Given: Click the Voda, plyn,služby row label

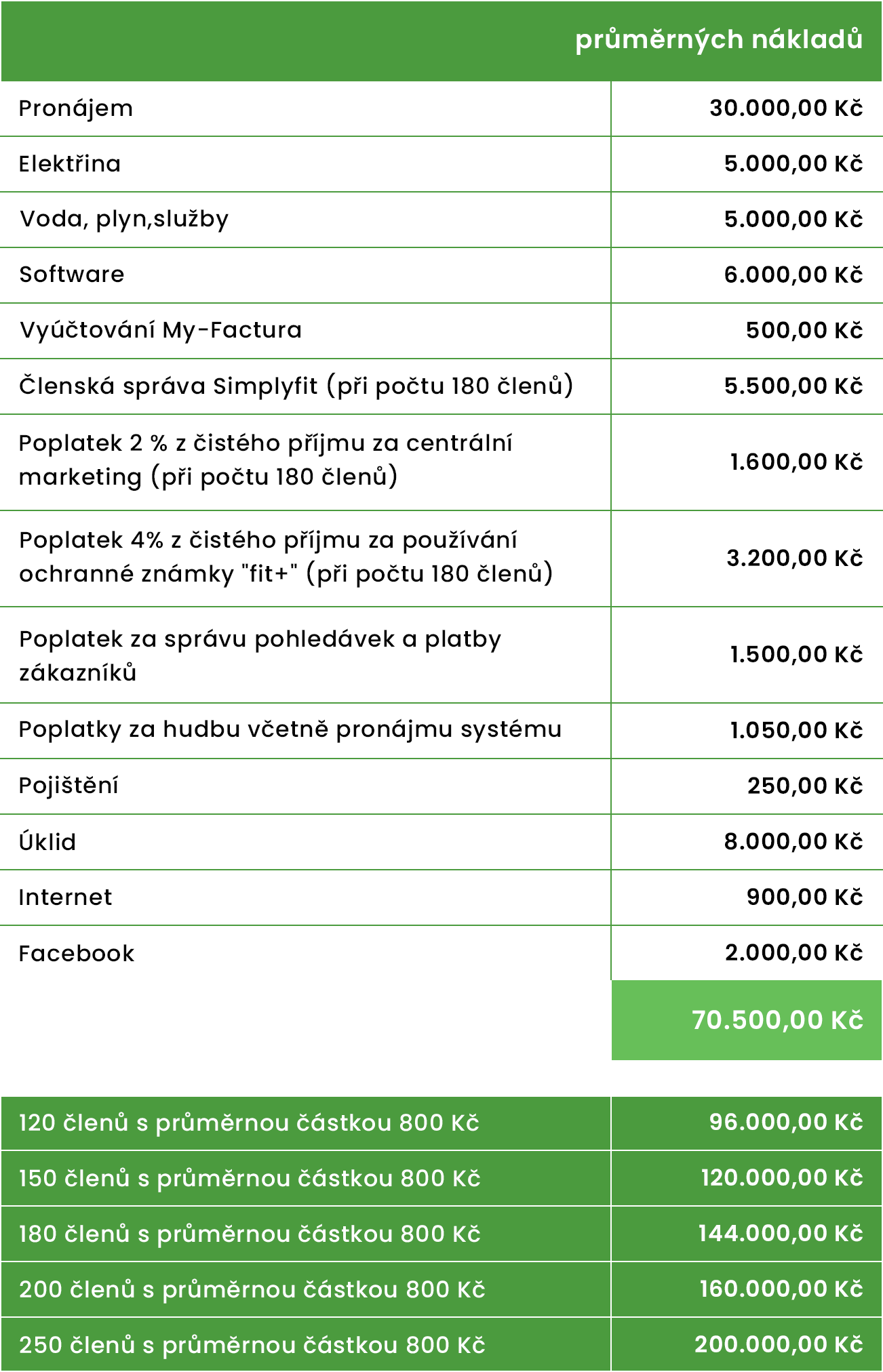Looking at the screenshot, I should click(x=124, y=219).
